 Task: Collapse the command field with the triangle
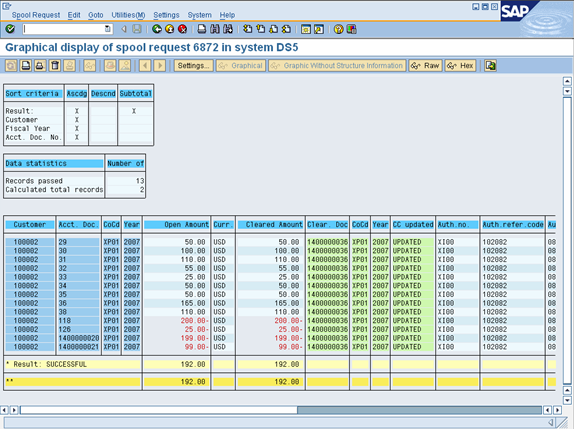click(124, 29)
